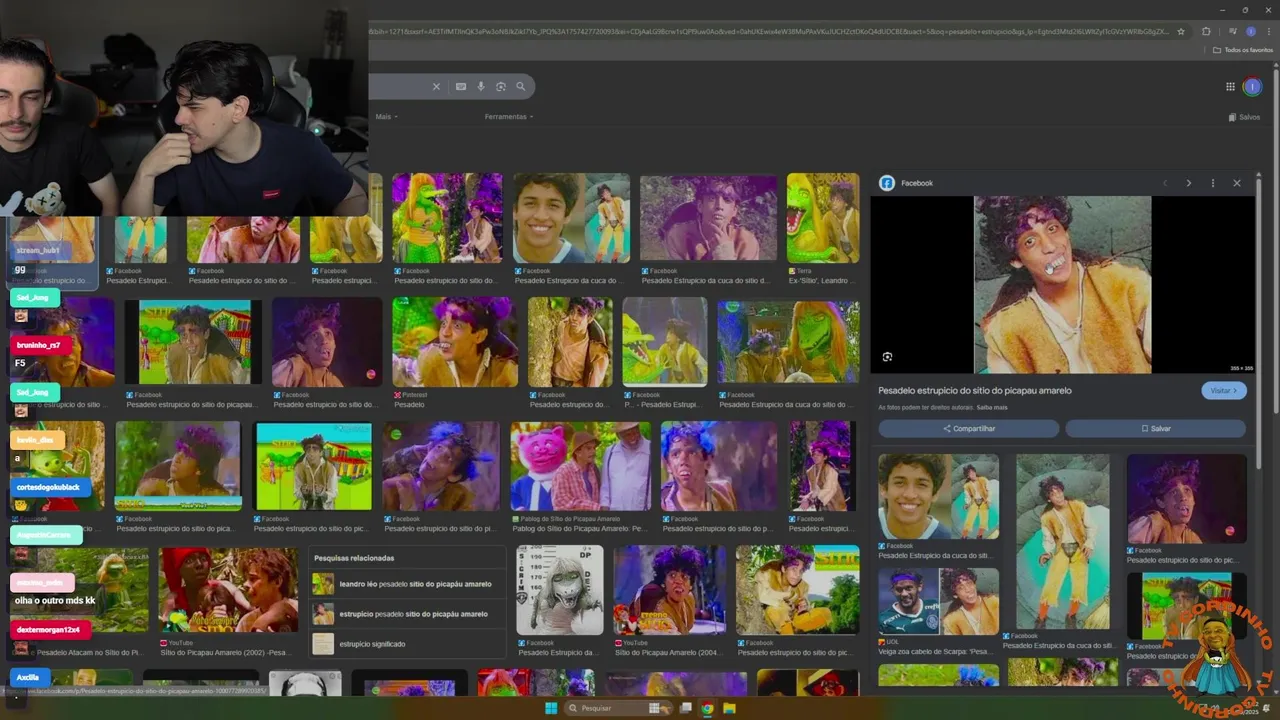Screen dimensions: 1280x720
Task: Click the Facebook source link in preview
Action: point(906,183)
